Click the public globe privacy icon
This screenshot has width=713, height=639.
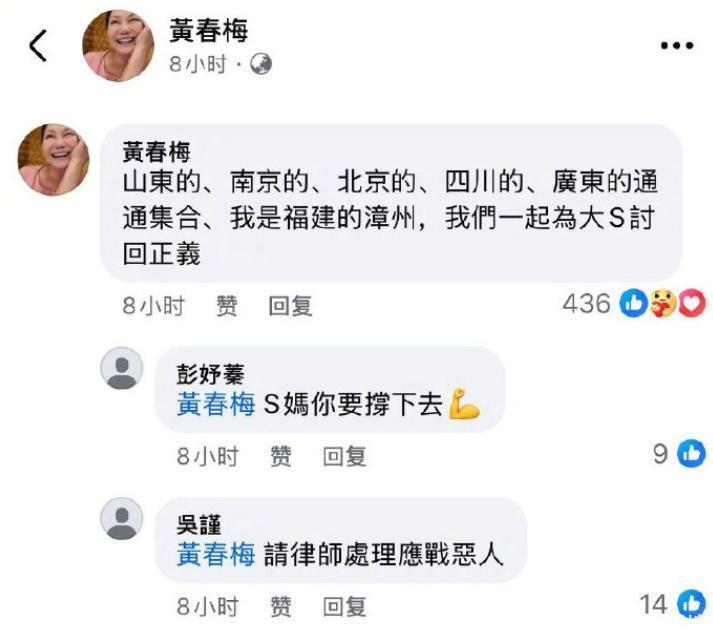coord(261,64)
